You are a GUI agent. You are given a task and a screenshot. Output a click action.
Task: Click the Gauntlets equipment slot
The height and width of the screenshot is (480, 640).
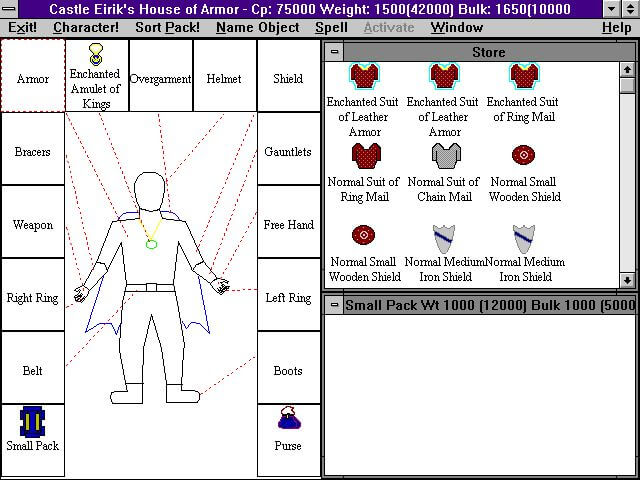[x=289, y=149]
